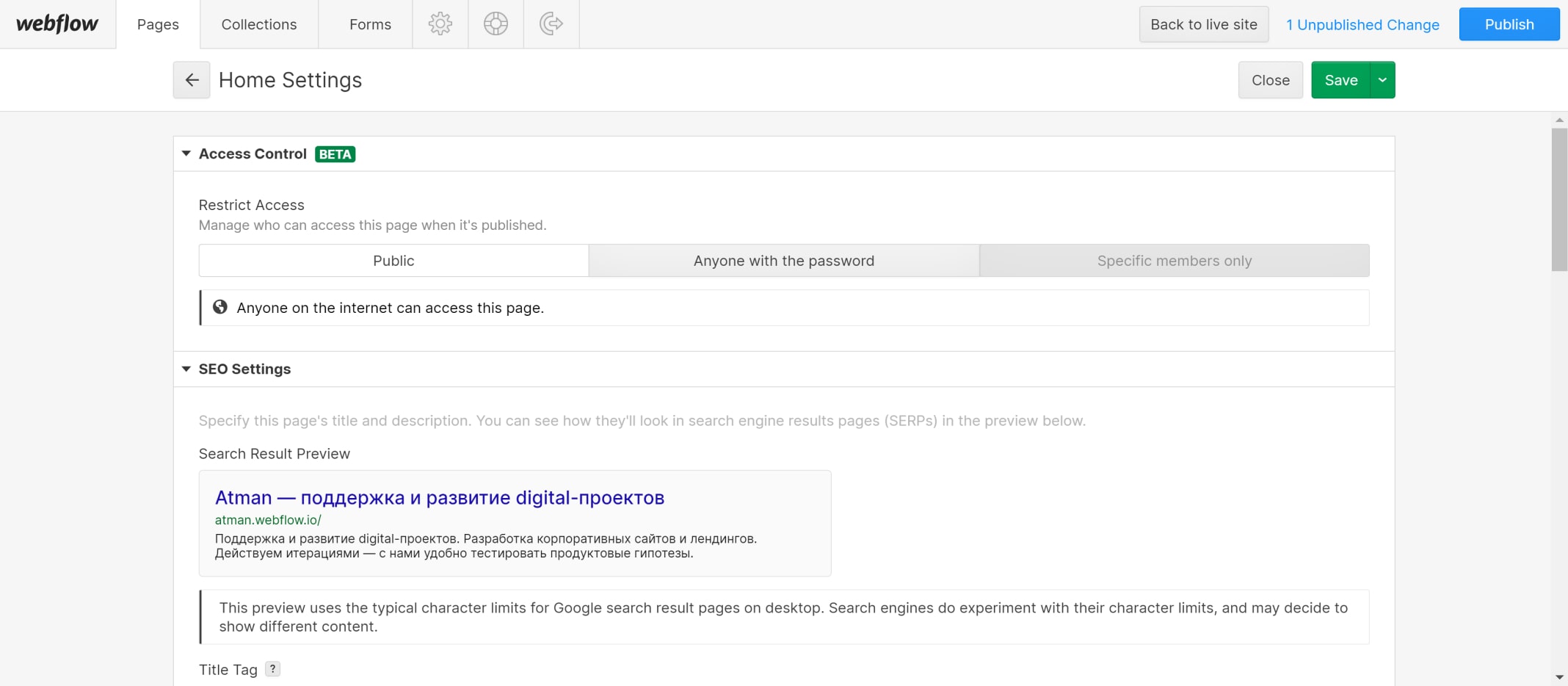Select the Public access option

[x=393, y=261]
